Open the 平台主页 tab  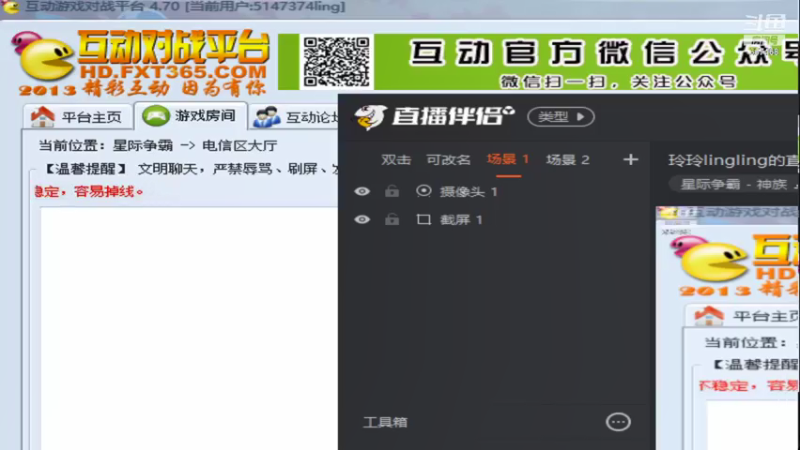[x=77, y=117]
